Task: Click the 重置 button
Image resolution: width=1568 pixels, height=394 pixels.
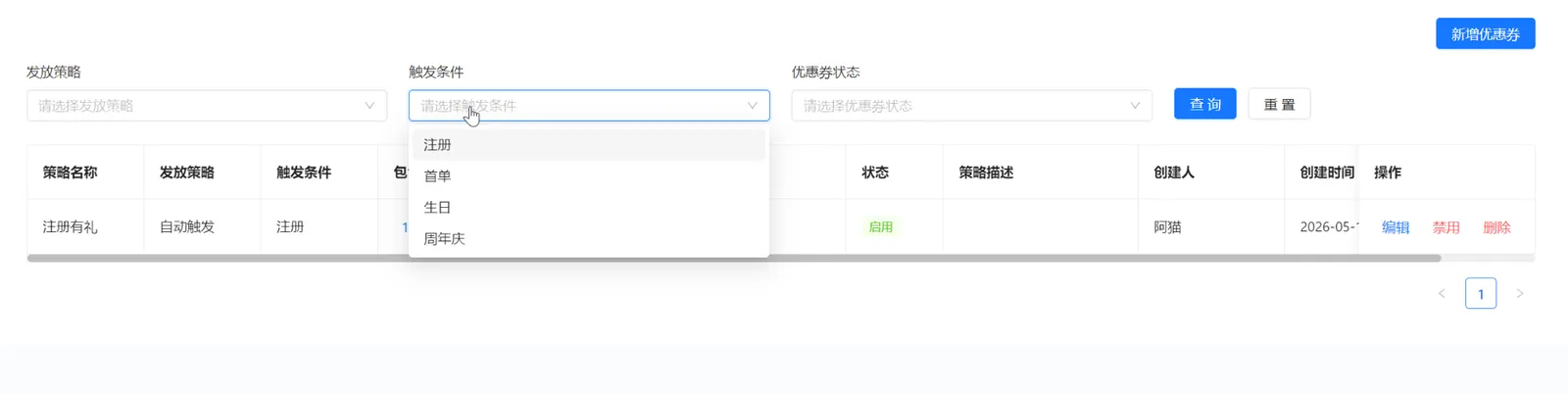Action: click(x=1279, y=104)
